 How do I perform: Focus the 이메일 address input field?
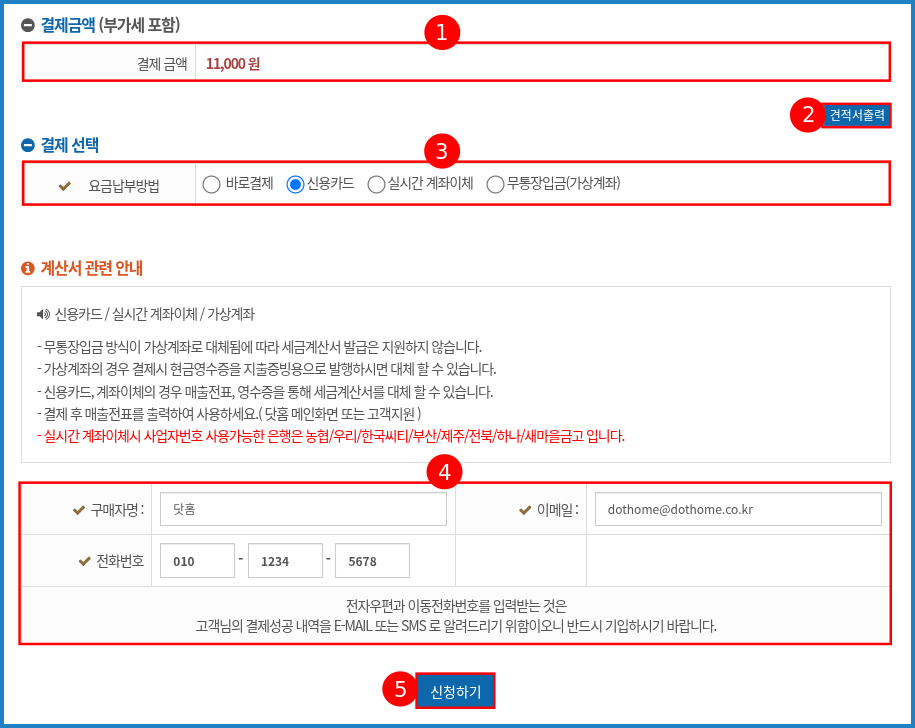737,509
